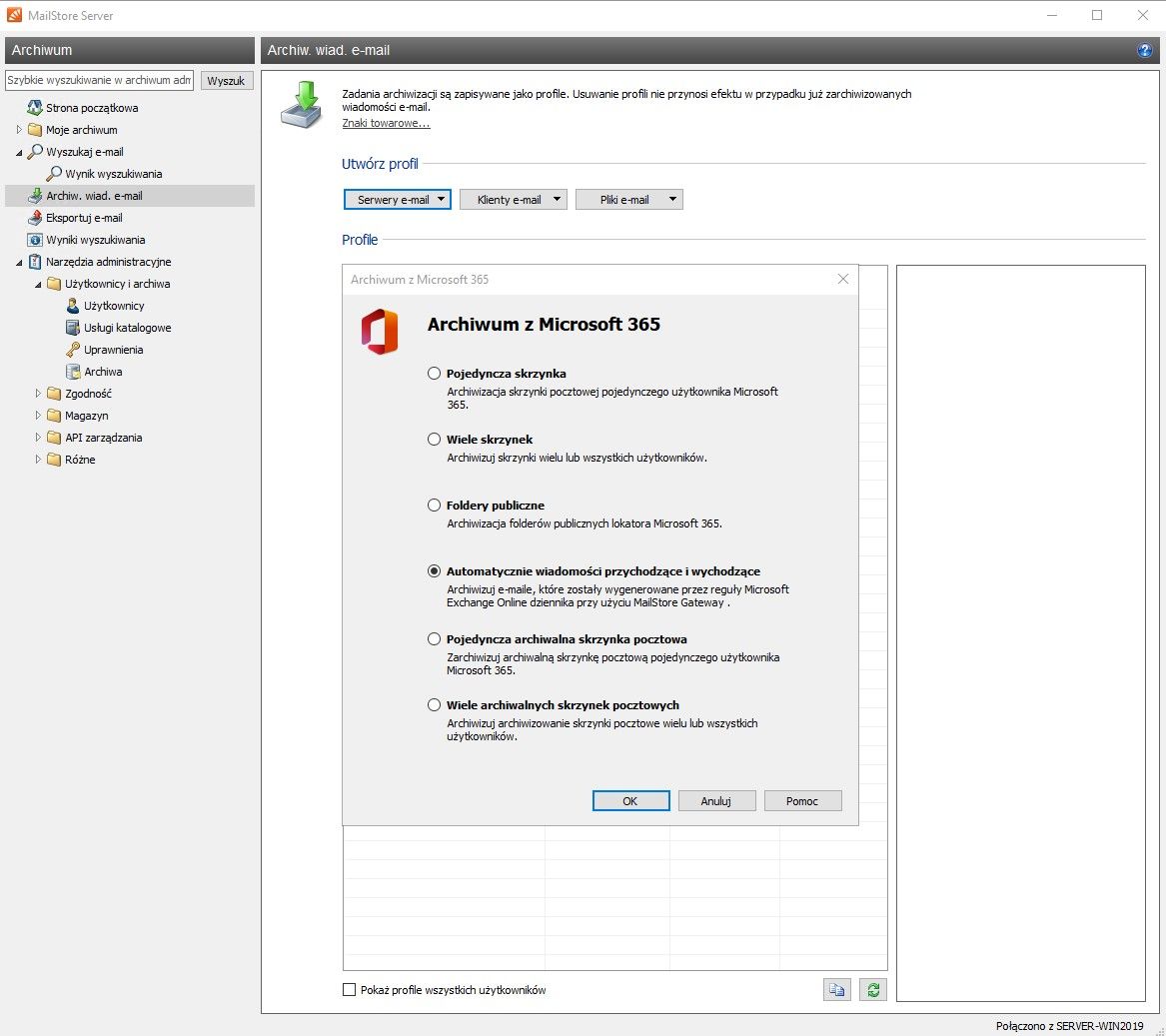Click the Magazyn folder icon
This screenshot has height=1036, width=1166.
[54, 416]
